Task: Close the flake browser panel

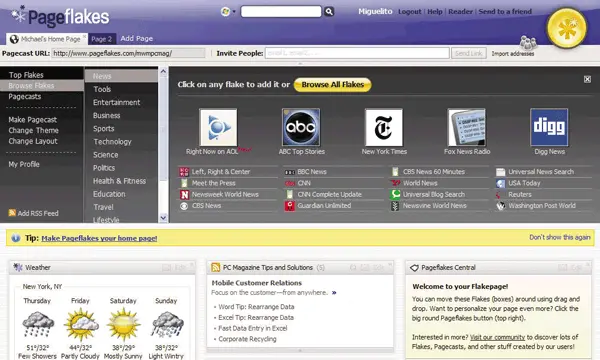Action: click(x=587, y=79)
